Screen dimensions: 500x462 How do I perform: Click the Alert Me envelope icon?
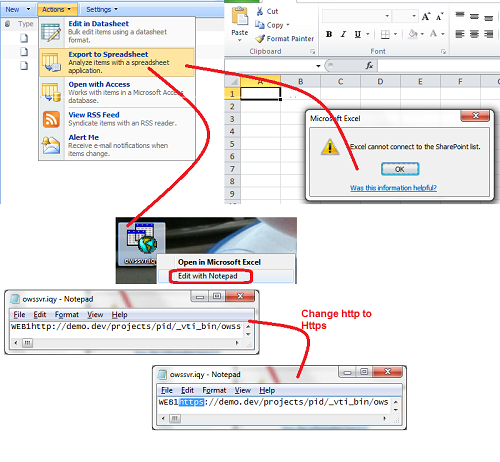point(51,146)
